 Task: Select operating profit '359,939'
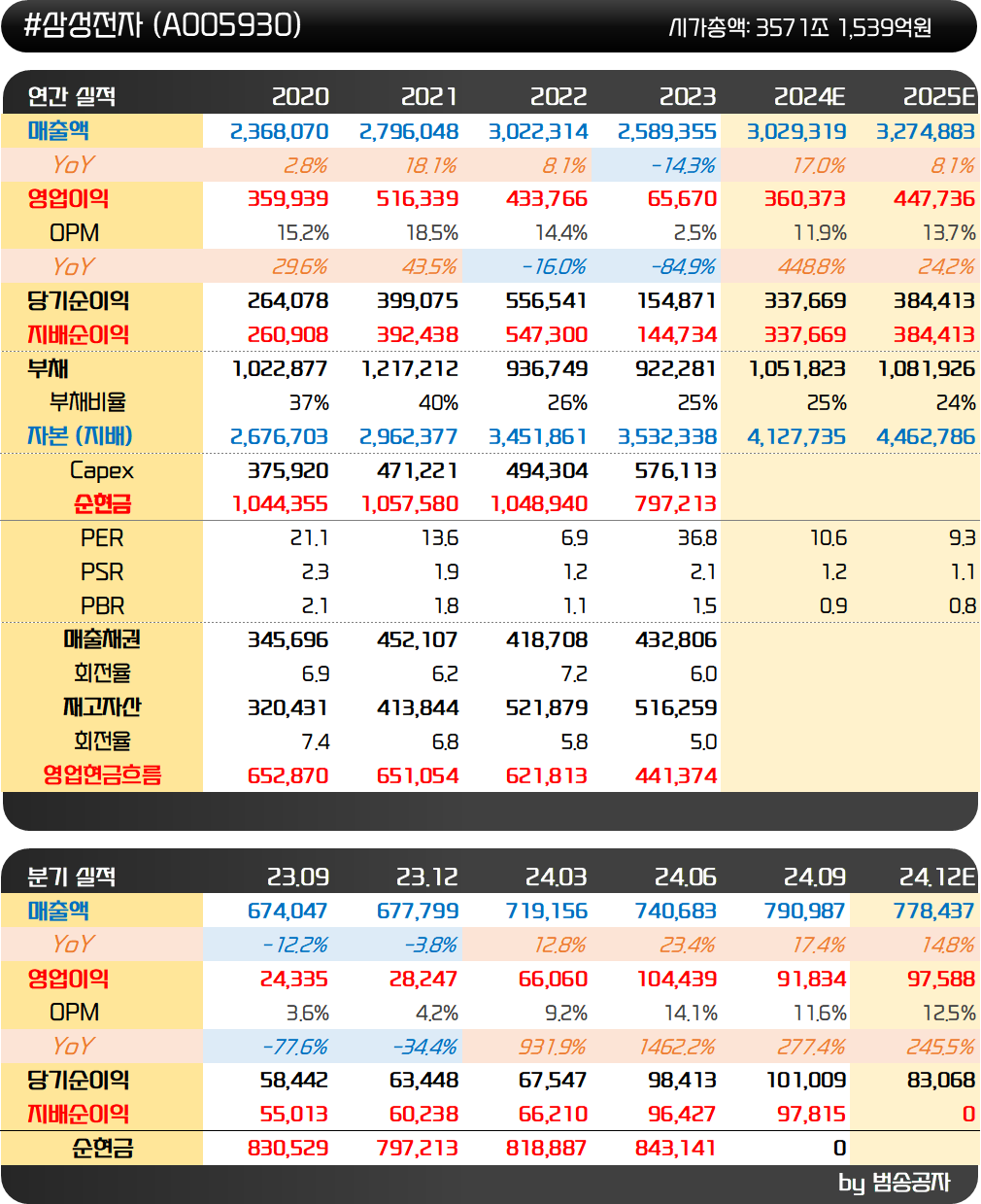tap(288, 199)
